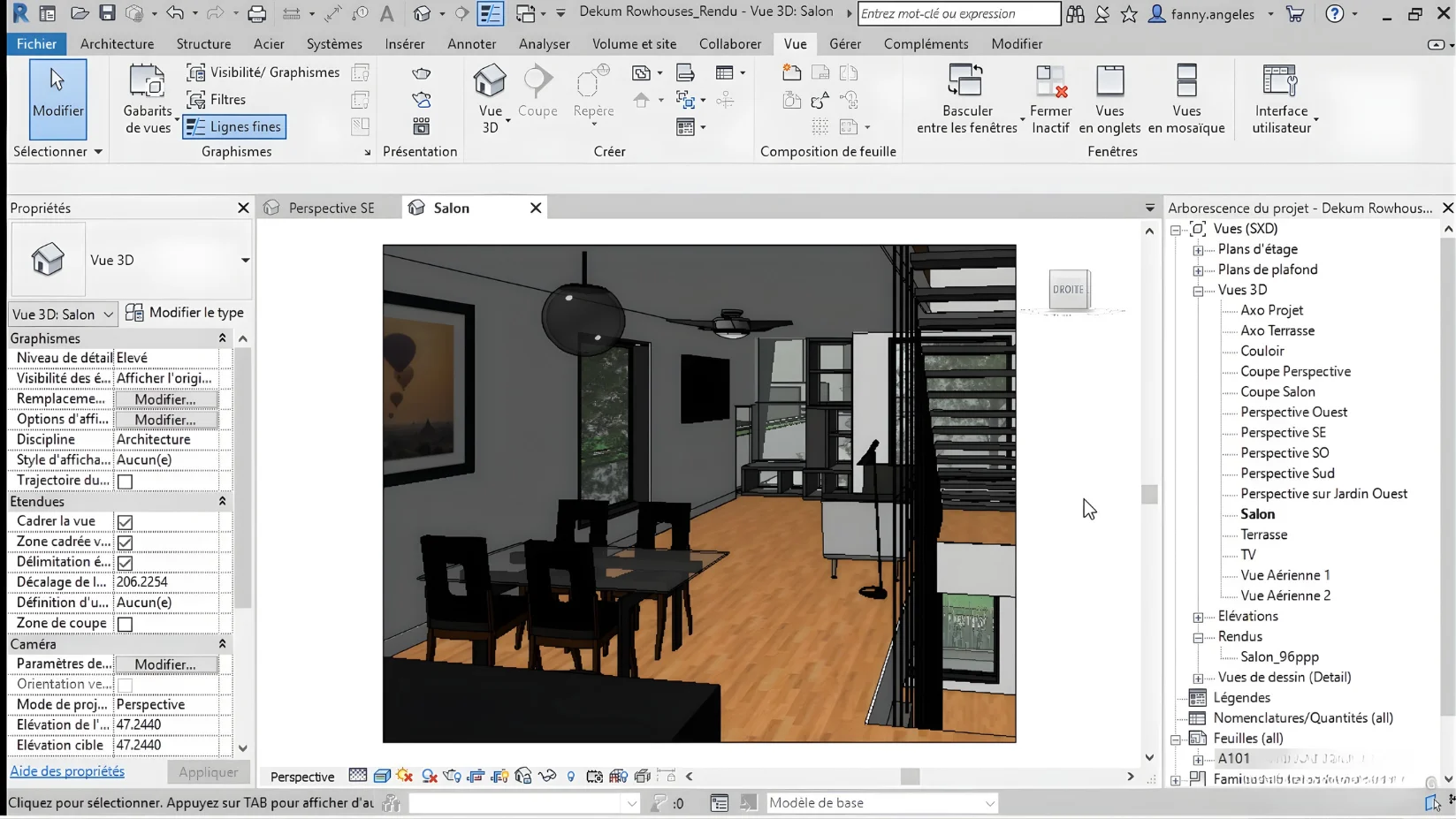This screenshot has width=1456, height=819.
Task: Arrange views with Vues en mosaïque
Action: point(1186,99)
